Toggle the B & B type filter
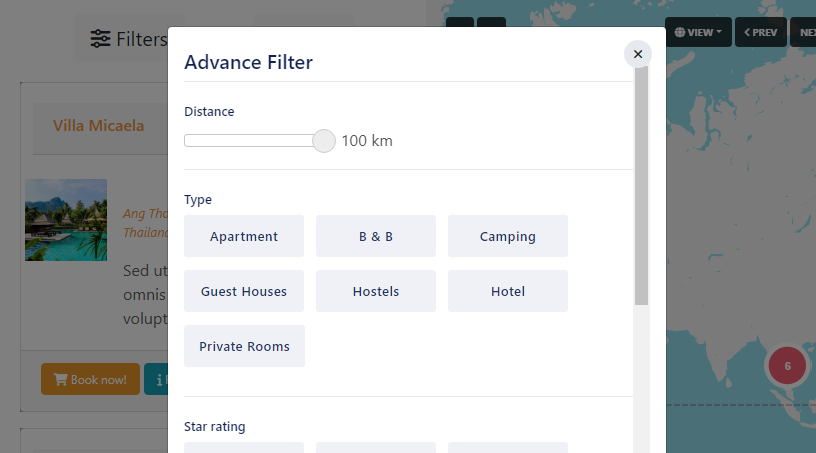Viewport: 816px width, 453px height. coord(376,236)
